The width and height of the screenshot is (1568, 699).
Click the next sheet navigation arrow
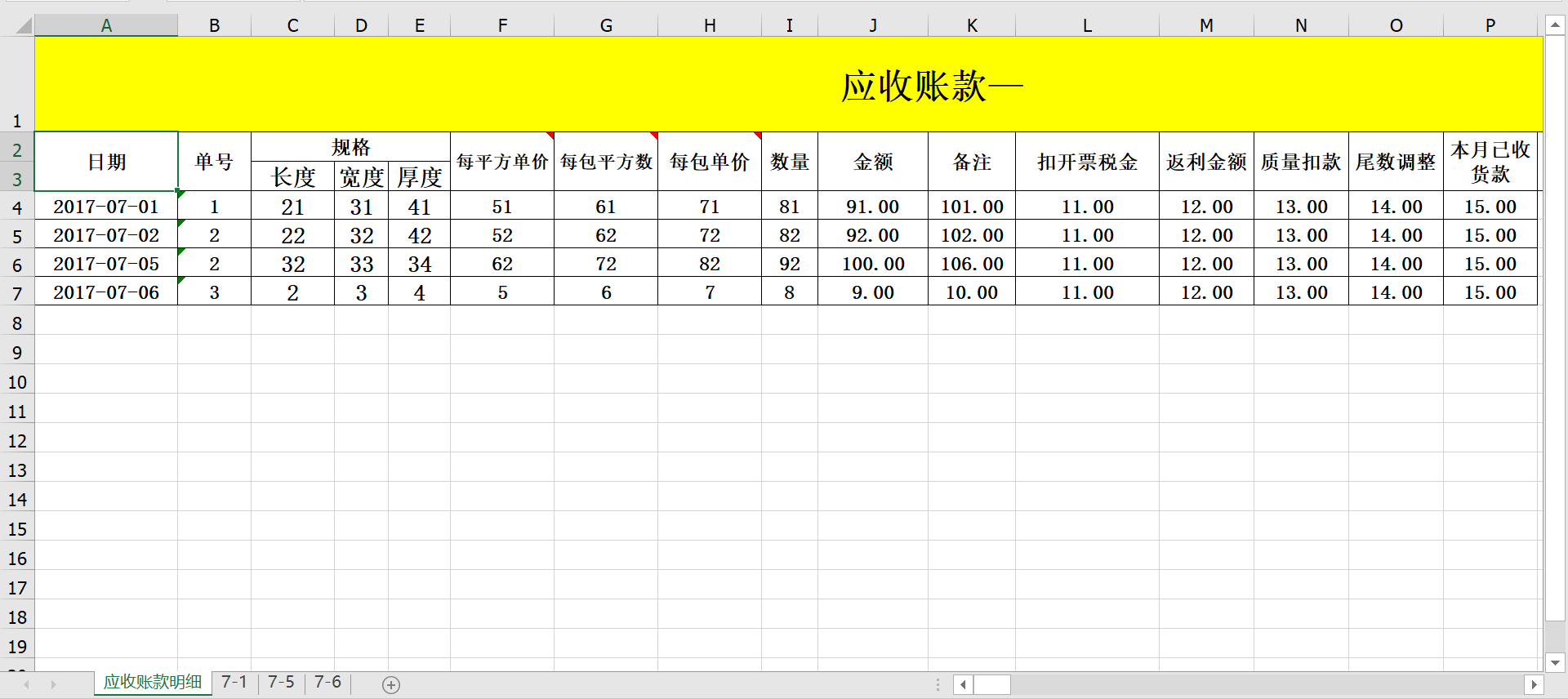click(54, 684)
